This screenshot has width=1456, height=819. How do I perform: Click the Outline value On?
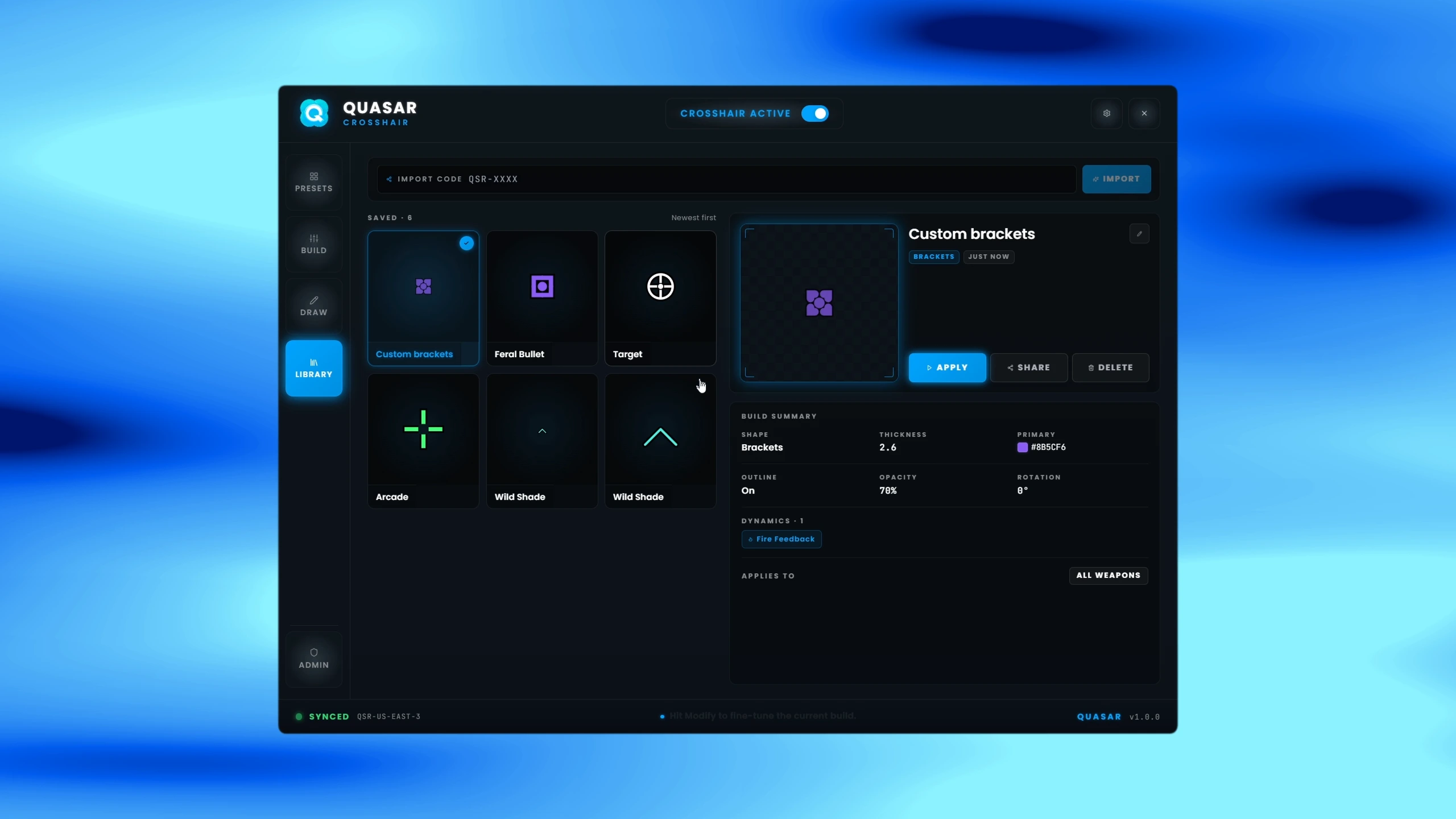coord(748,491)
